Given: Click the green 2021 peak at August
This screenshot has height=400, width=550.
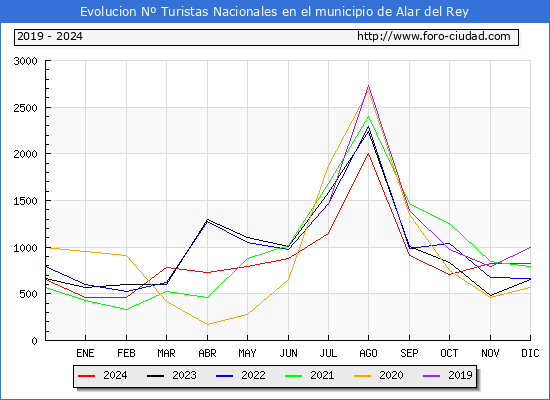Looking at the screenshot, I should pyautogui.click(x=368, y=116).
